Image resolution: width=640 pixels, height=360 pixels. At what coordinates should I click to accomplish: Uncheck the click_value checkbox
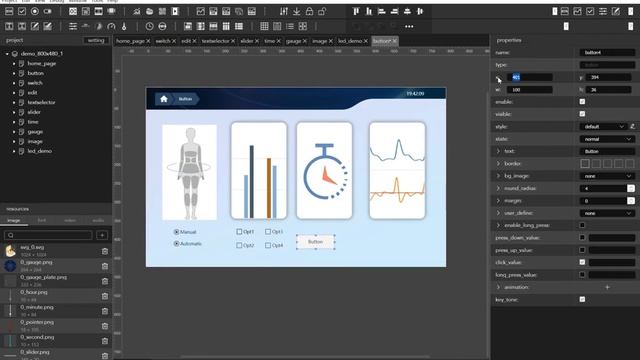tap(582, 262)
